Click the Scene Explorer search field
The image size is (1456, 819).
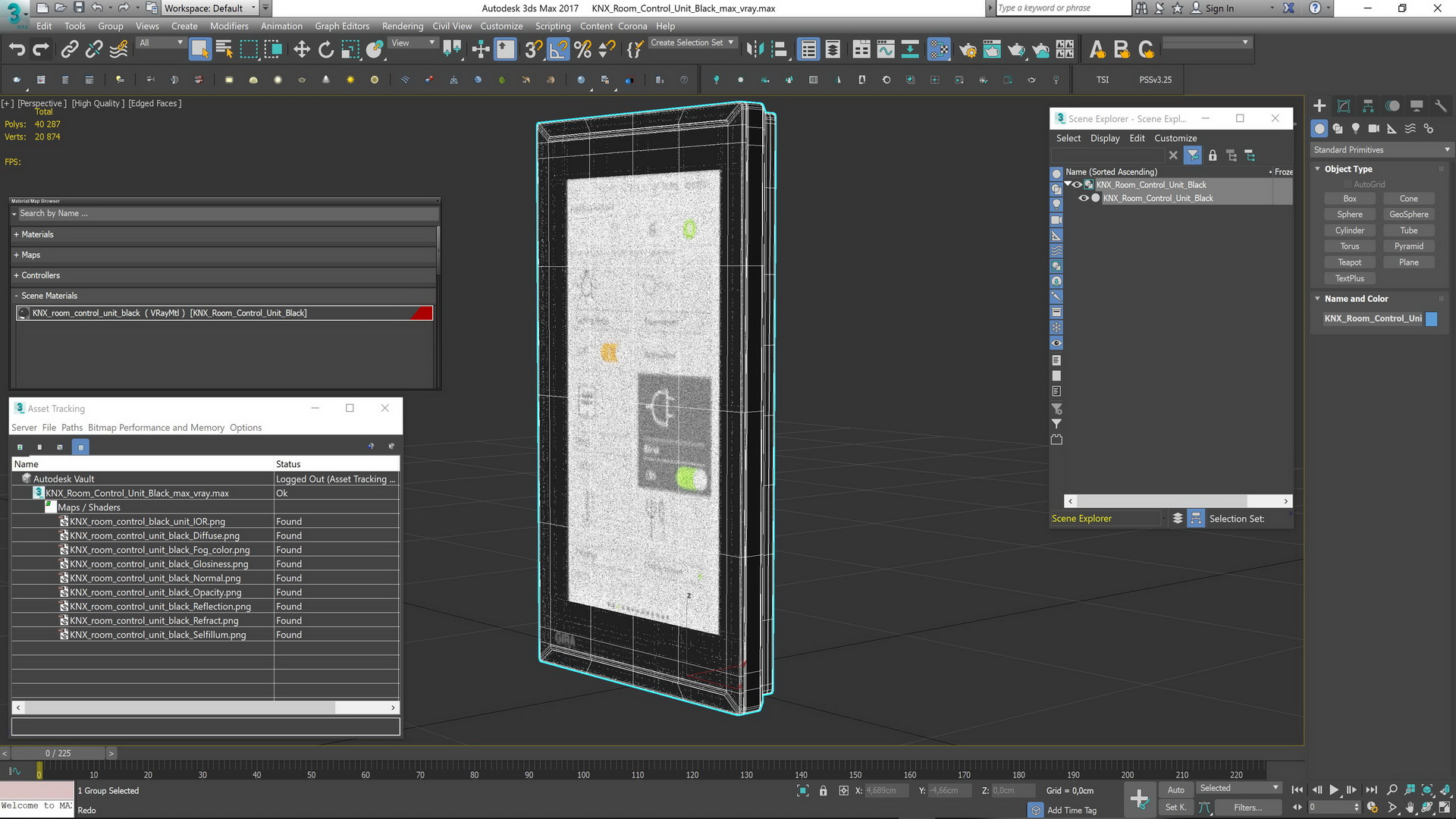coord(1107,155)
